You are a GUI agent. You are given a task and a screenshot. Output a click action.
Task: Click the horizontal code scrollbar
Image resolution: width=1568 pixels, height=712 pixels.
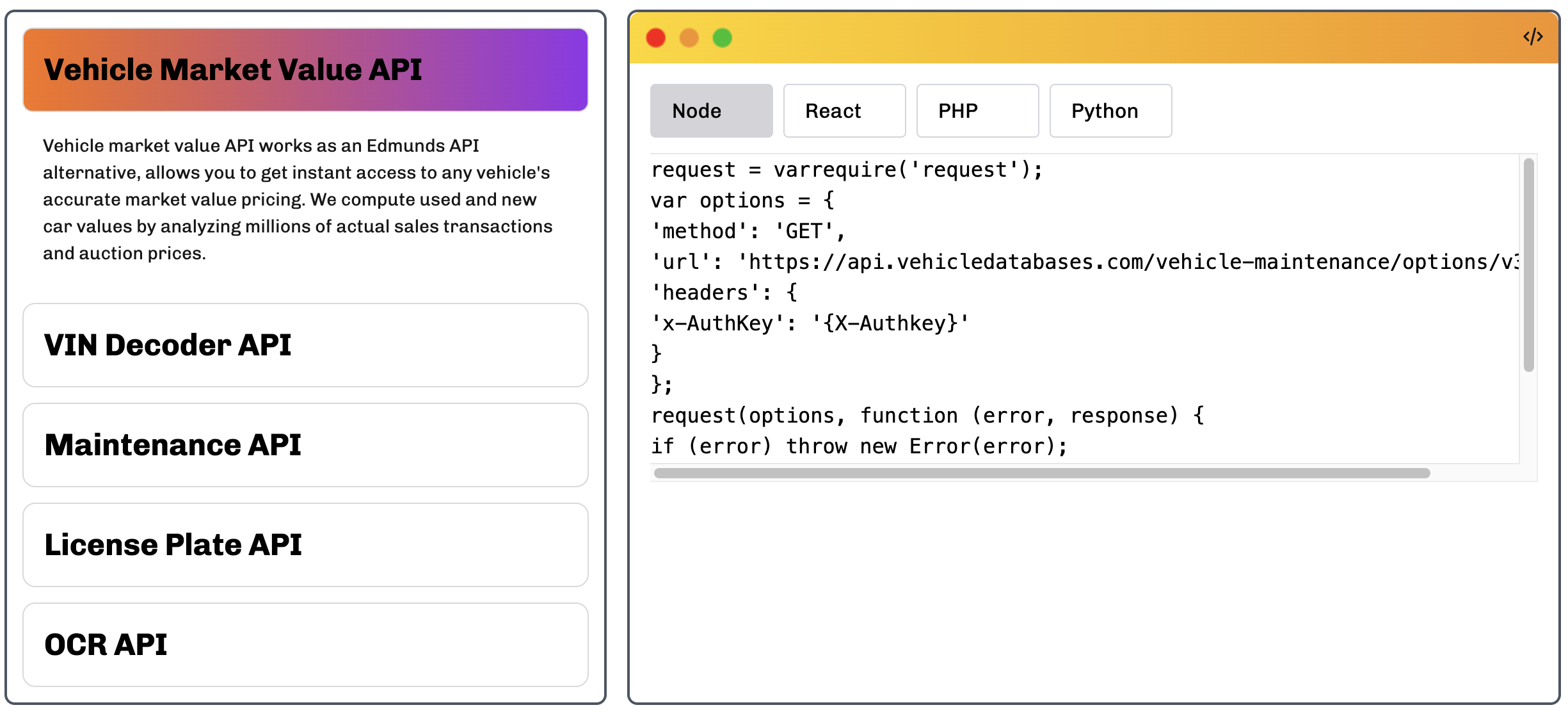click(x=1041, y=473)
